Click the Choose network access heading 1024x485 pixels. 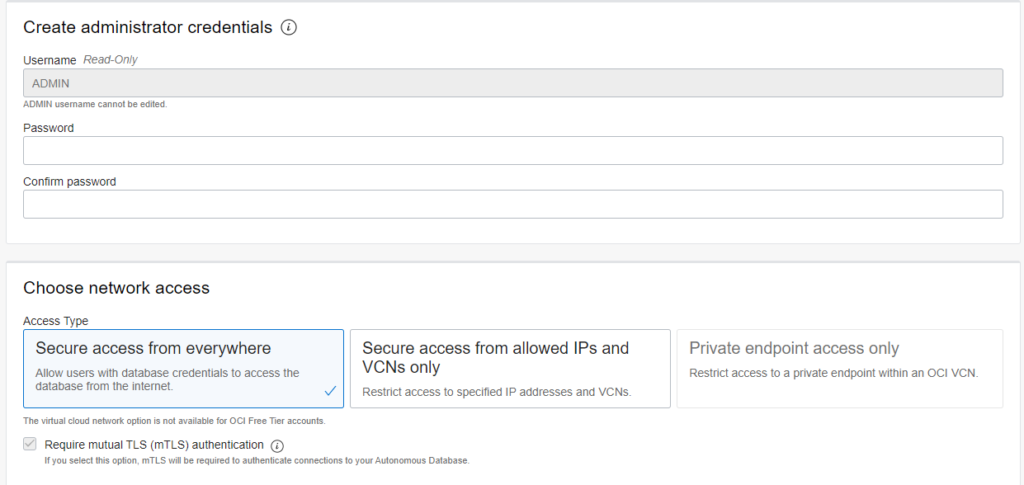coord(116,288)
